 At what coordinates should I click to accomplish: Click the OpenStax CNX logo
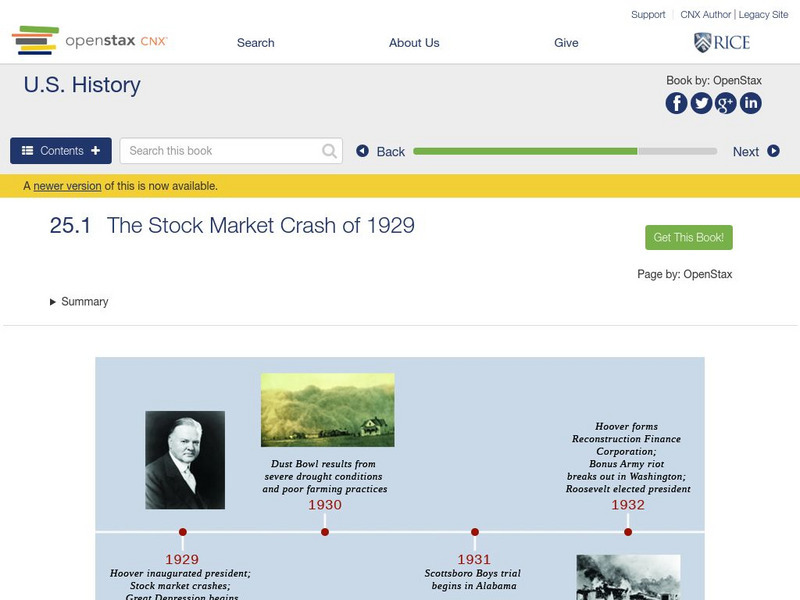[90, 41]
